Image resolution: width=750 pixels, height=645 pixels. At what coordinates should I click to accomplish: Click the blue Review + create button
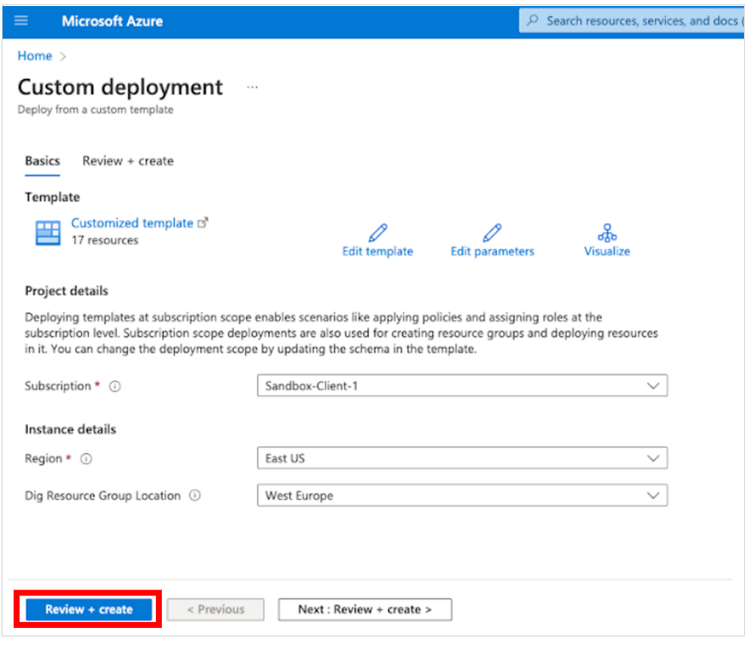click(x=88, y=609)
